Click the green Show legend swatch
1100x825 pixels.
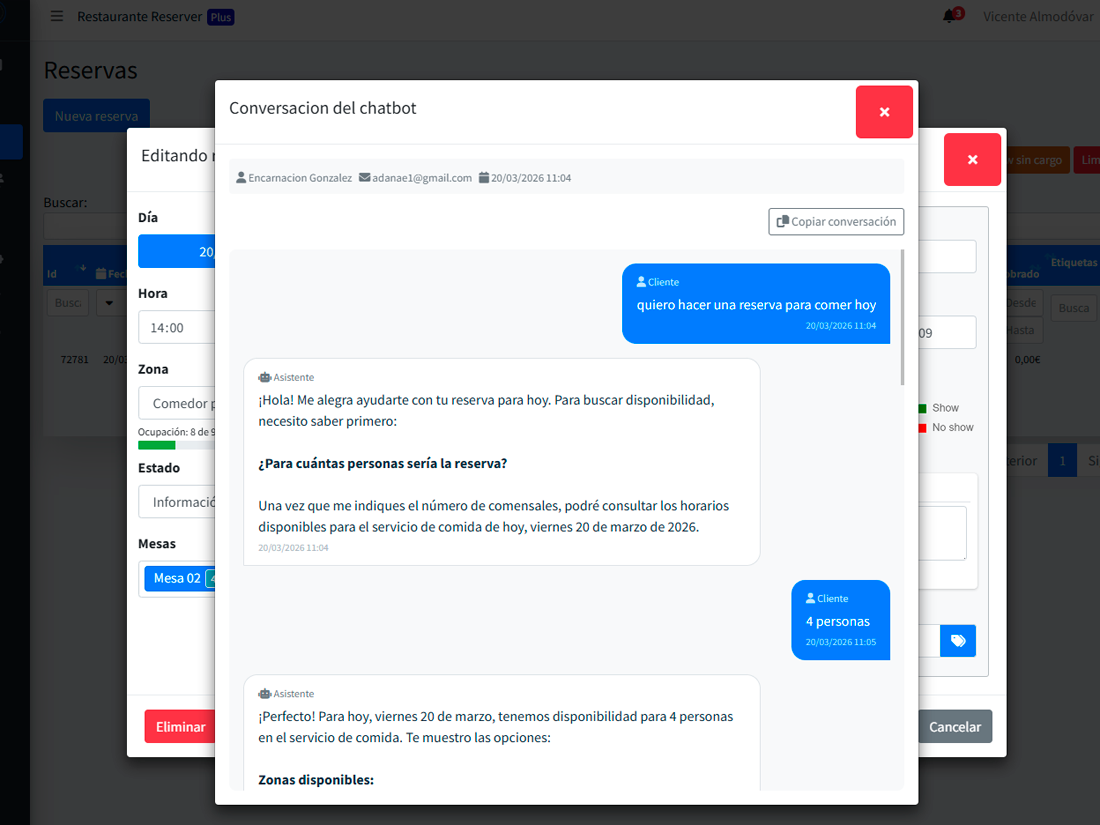coord(923,408)
